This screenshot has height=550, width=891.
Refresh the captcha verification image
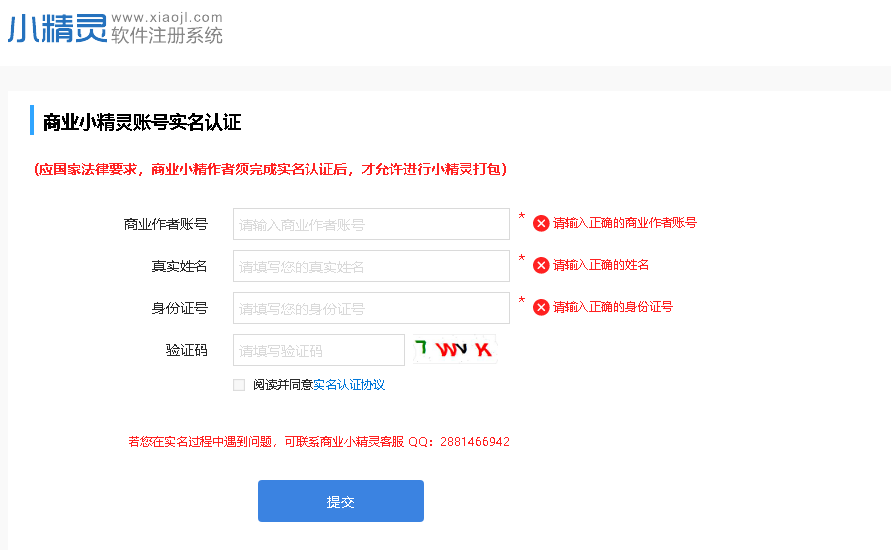[454, 349]
